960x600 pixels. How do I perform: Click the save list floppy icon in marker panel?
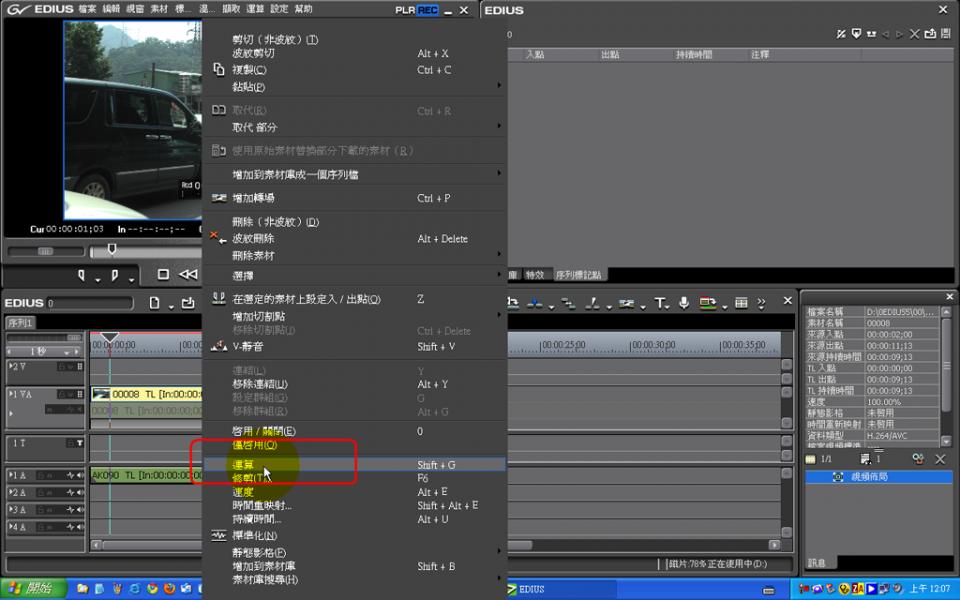click(x=947, y=35)
